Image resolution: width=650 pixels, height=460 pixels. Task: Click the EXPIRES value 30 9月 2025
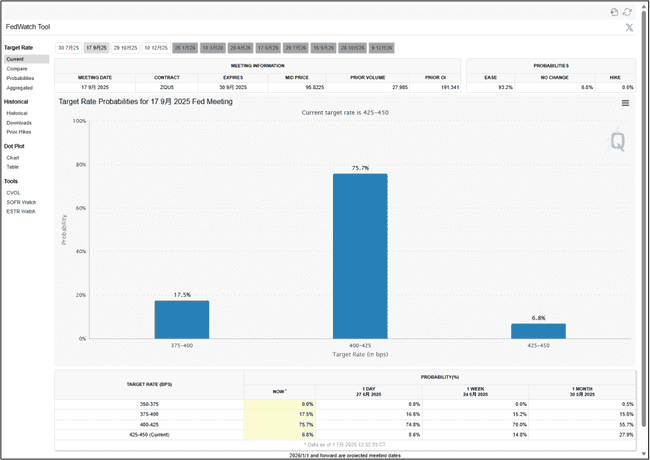(x=233, y=87)
